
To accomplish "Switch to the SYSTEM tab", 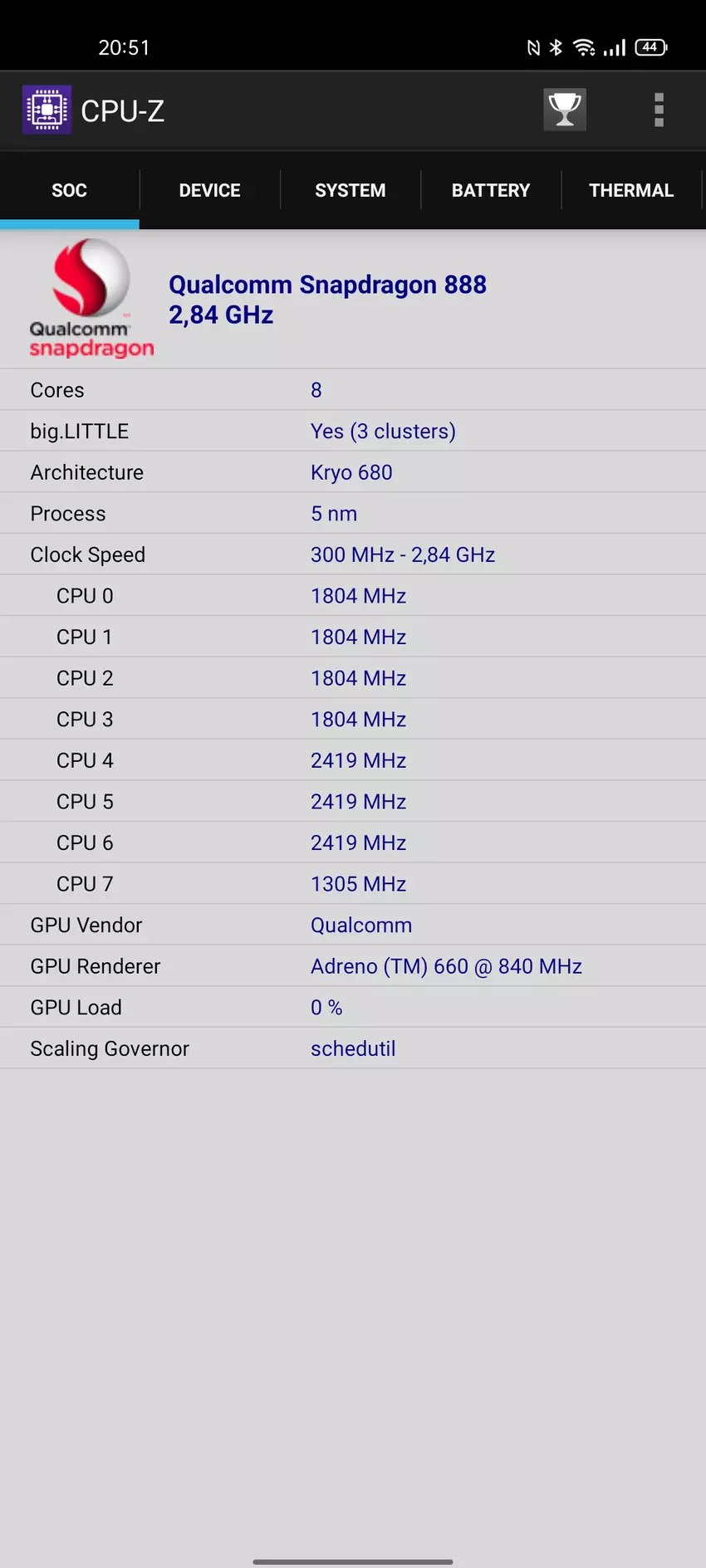I will (x=350, y=190).
